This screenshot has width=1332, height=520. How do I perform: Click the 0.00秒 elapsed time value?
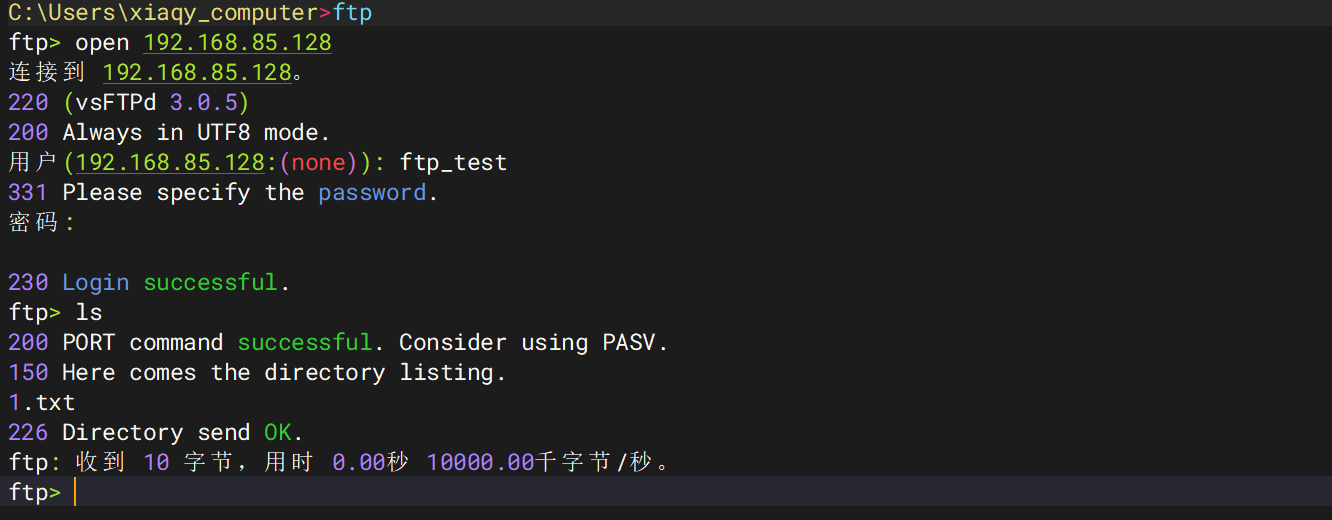tap(370, 463)
